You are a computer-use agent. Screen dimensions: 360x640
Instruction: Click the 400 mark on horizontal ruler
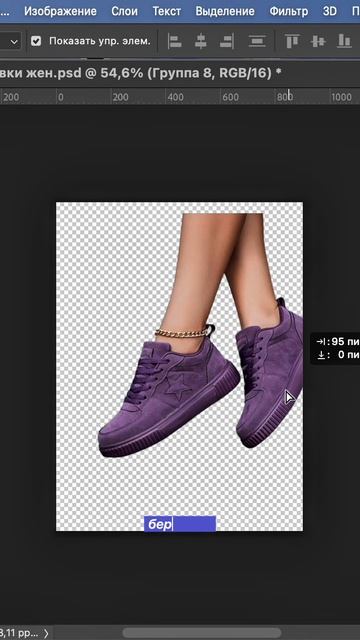coord(175,97)
